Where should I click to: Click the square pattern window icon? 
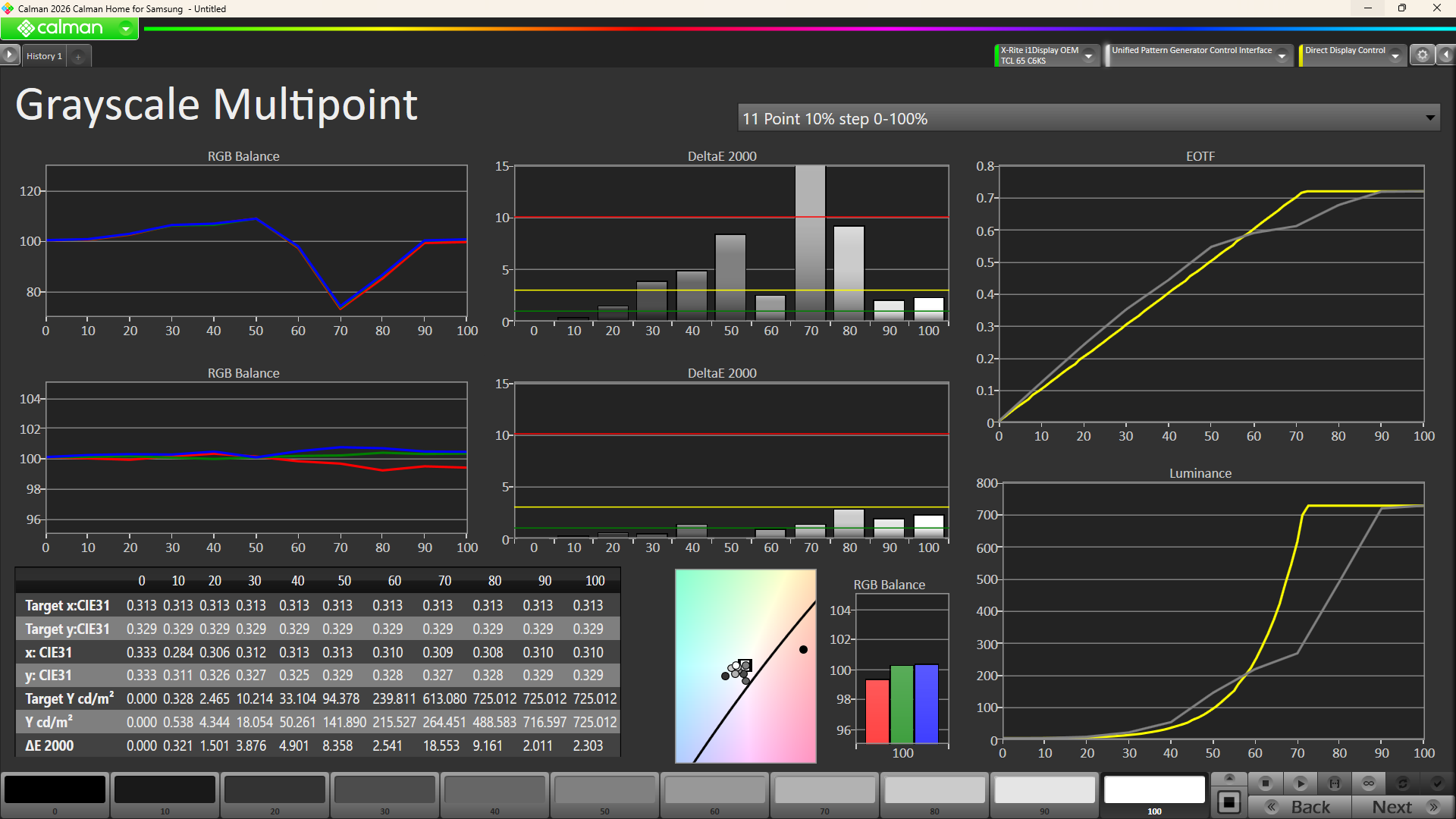coord(1229,802)
